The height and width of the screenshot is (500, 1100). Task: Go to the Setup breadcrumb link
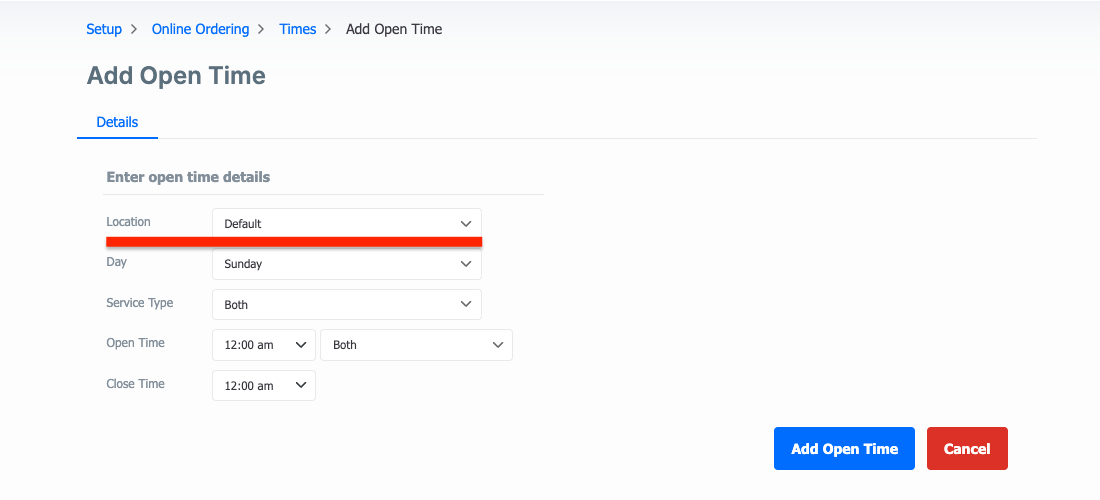click(x=104, y=29)
